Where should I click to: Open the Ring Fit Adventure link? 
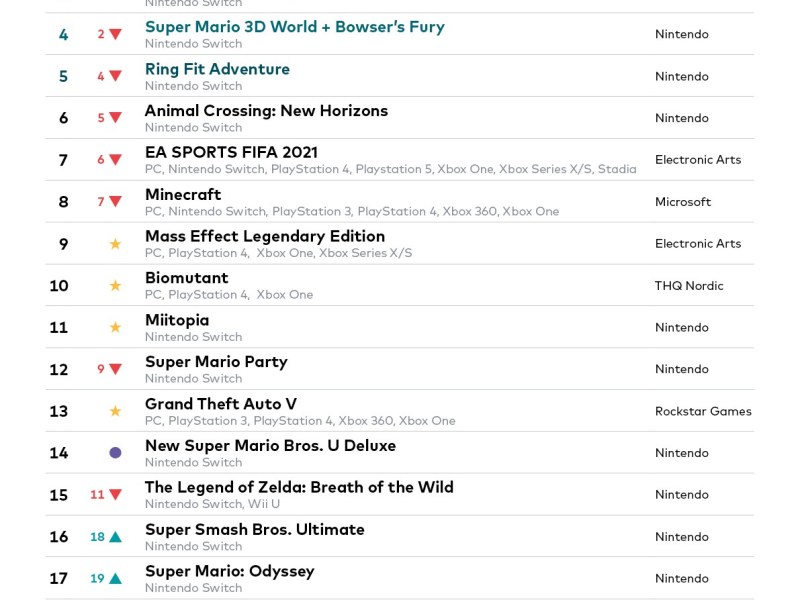click(x=217, y=69)
